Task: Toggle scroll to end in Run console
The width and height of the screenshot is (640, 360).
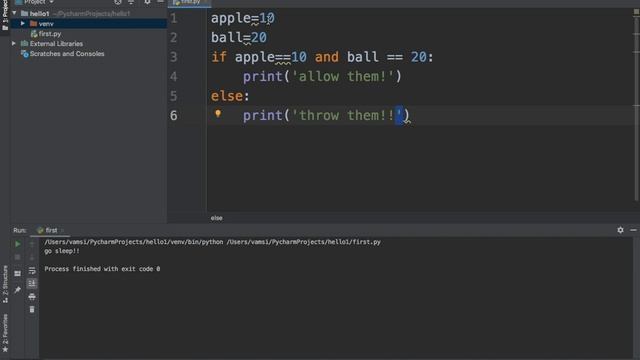Action: point(32,283)
